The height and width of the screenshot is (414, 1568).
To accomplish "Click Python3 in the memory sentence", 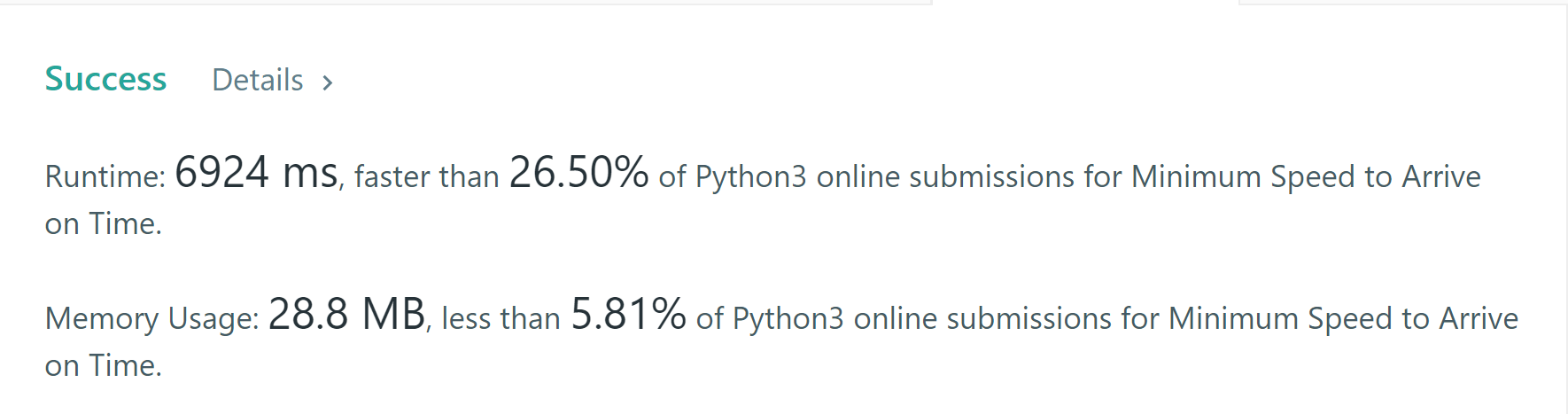I will point(788,319).
